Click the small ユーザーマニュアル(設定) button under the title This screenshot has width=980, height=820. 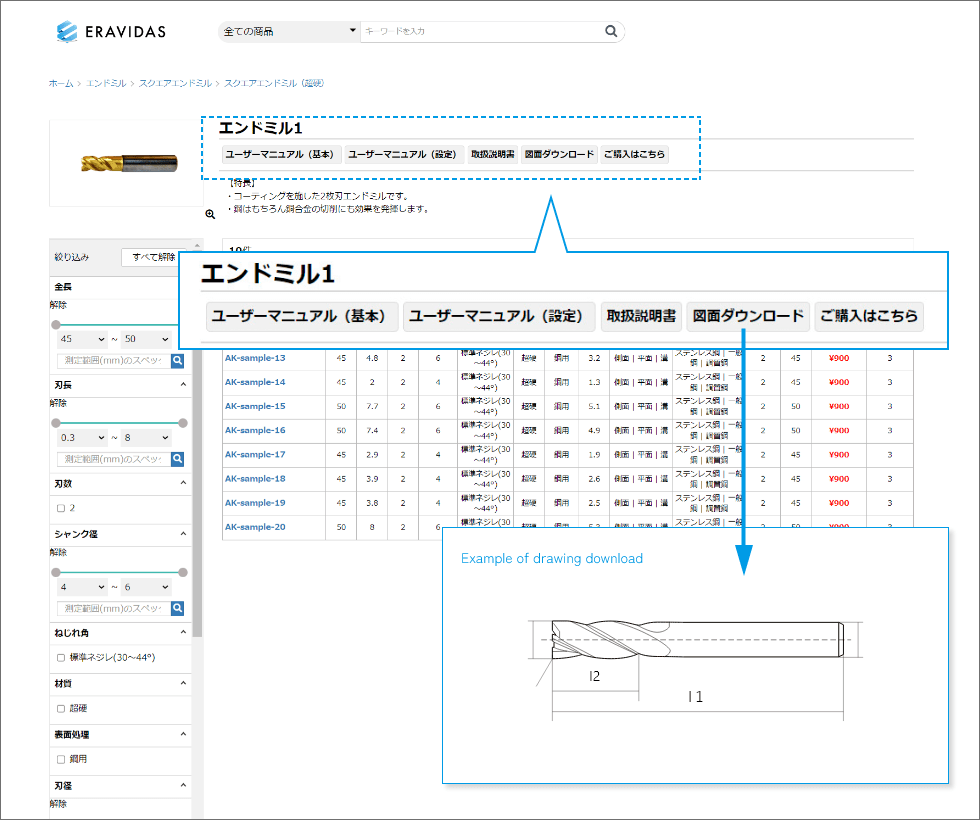(x=404, y=154)
